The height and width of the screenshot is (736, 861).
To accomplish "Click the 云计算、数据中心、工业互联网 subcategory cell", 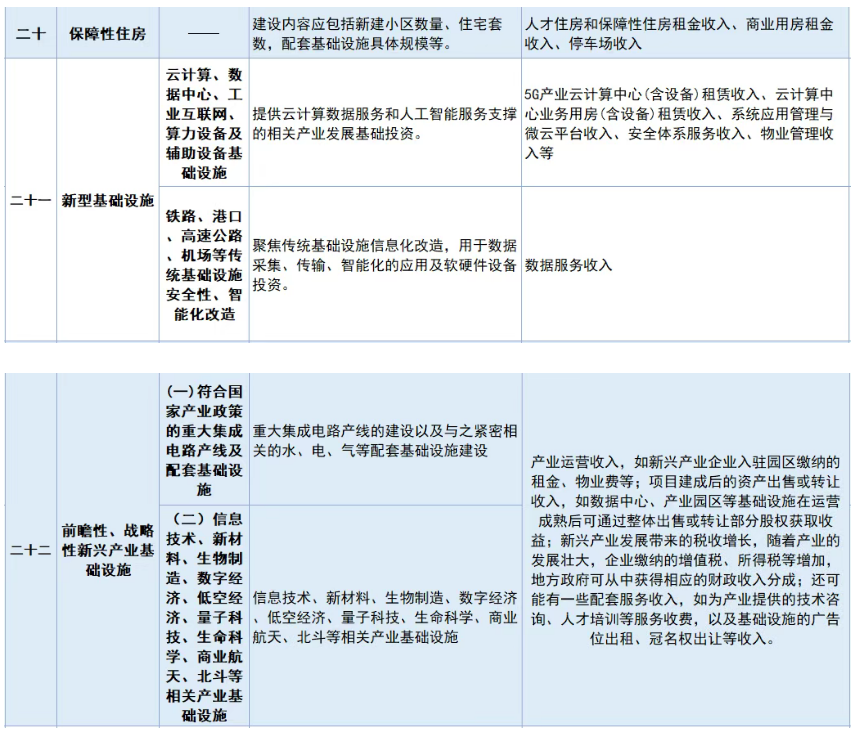I will tap(204, 124).
